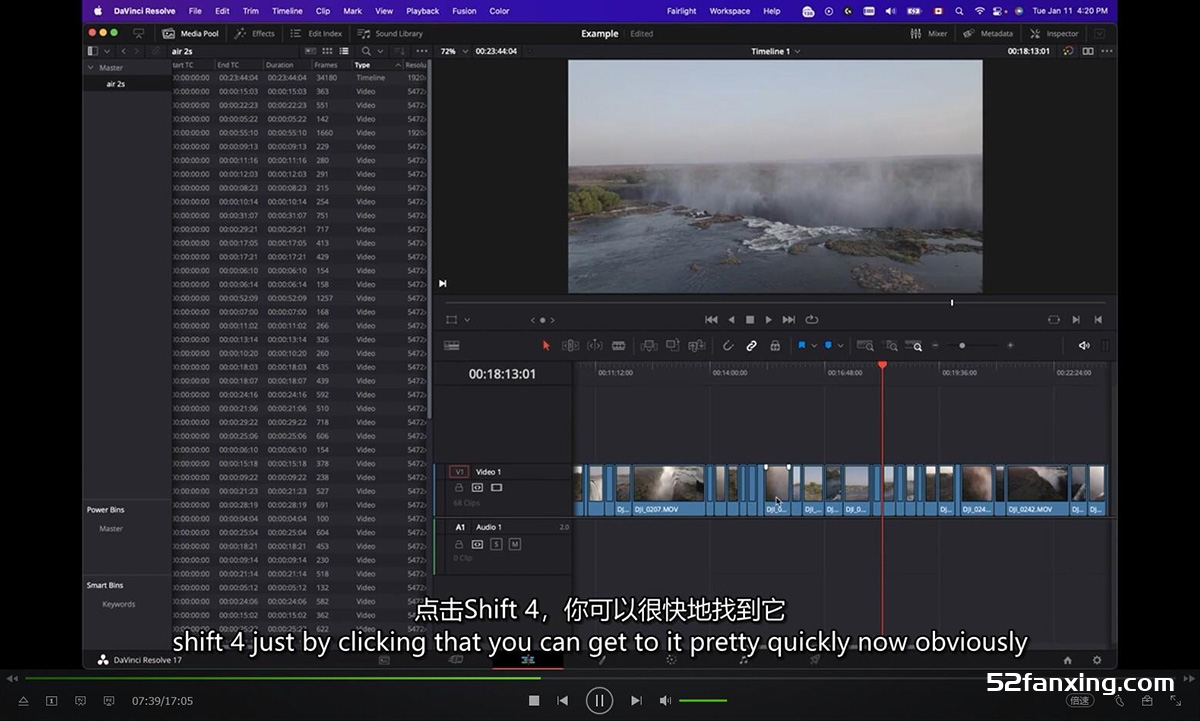Open the Playback menu
1200x721 pixels.
pos(422,11)
